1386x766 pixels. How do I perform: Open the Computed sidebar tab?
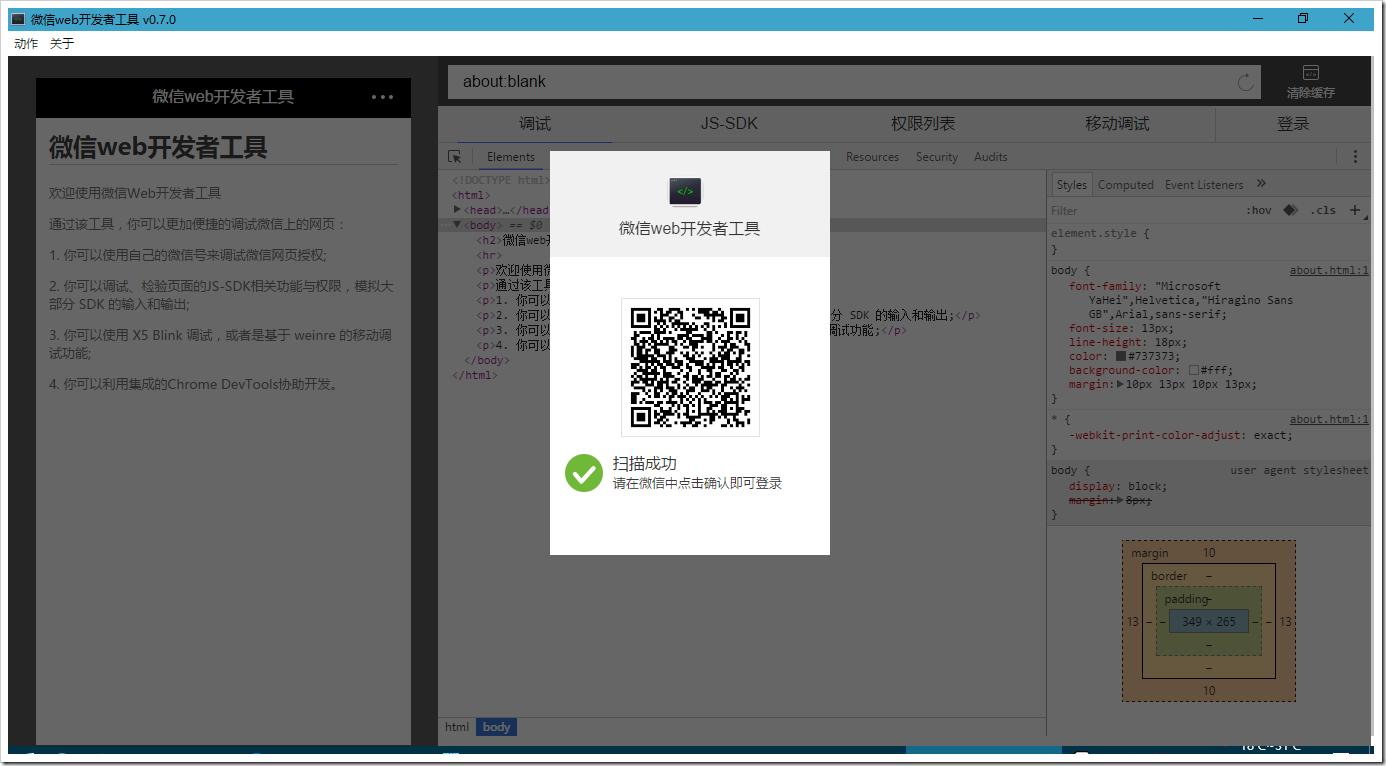pos(1126,185)
